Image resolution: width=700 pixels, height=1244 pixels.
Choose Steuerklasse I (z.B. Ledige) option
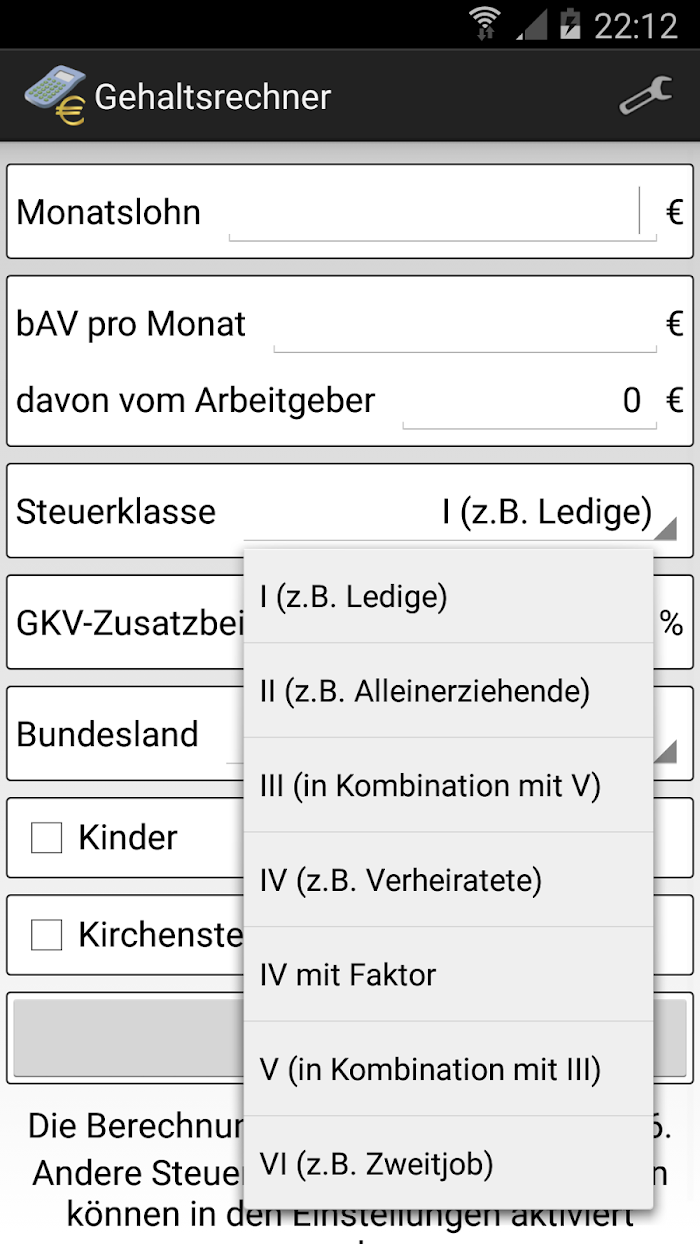coord(448,596)
